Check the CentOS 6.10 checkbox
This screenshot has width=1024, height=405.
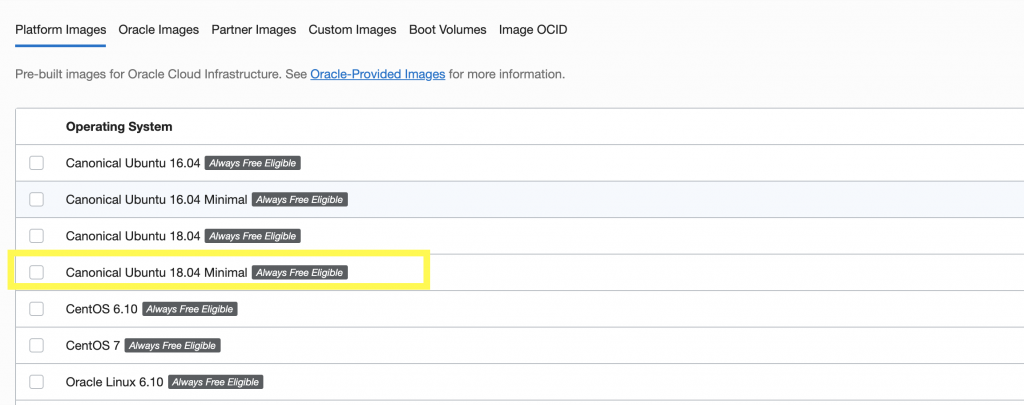tap(37, 309)
